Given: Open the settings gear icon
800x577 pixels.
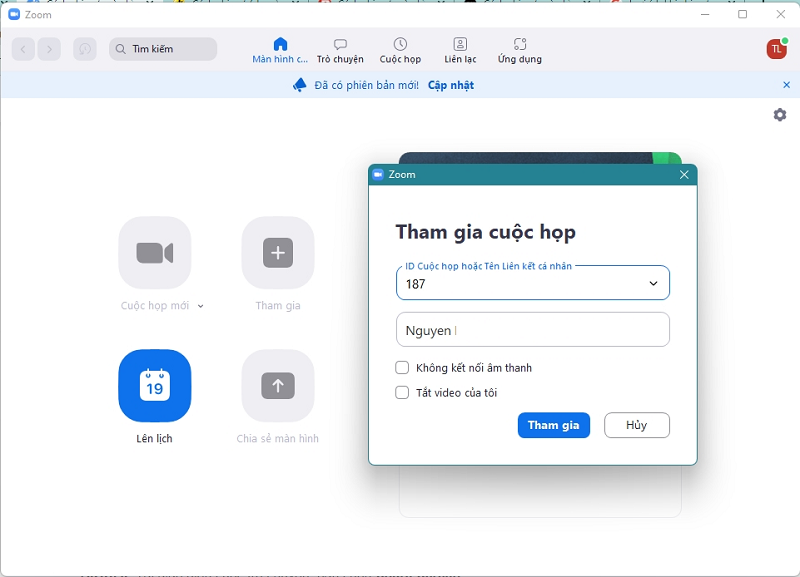Looking at the screenshot, I should 780,115.
